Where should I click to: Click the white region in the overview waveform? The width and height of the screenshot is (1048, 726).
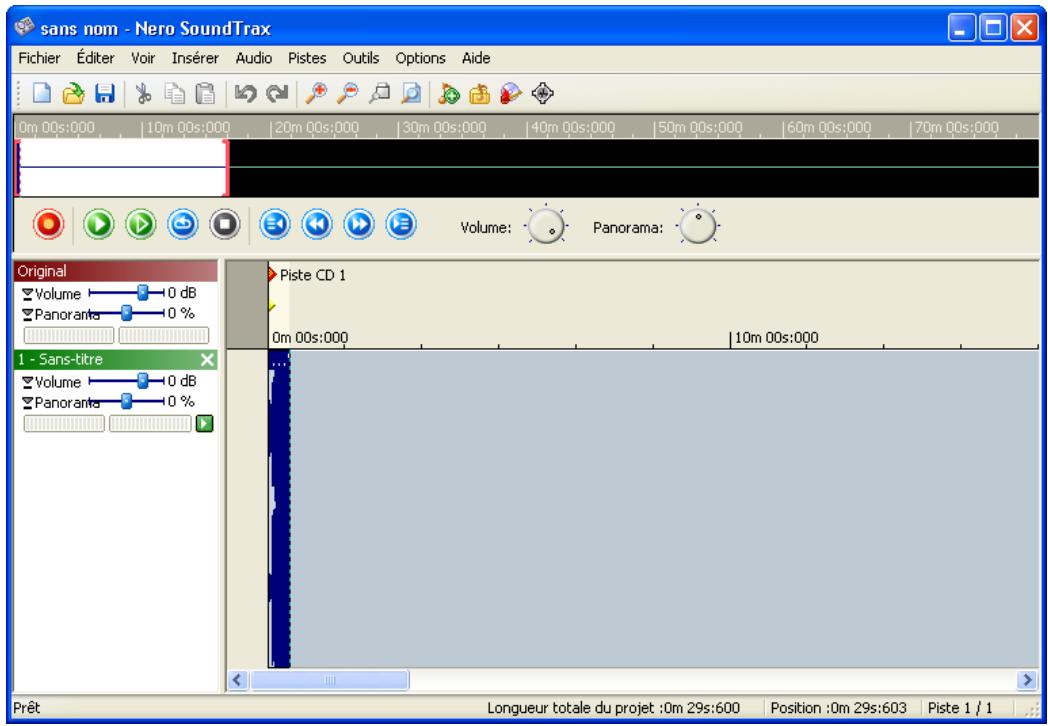pos(122,167)
